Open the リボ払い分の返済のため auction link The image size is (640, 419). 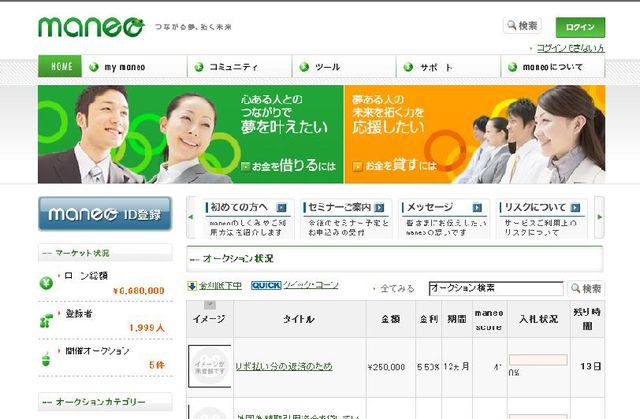[284, 366]
